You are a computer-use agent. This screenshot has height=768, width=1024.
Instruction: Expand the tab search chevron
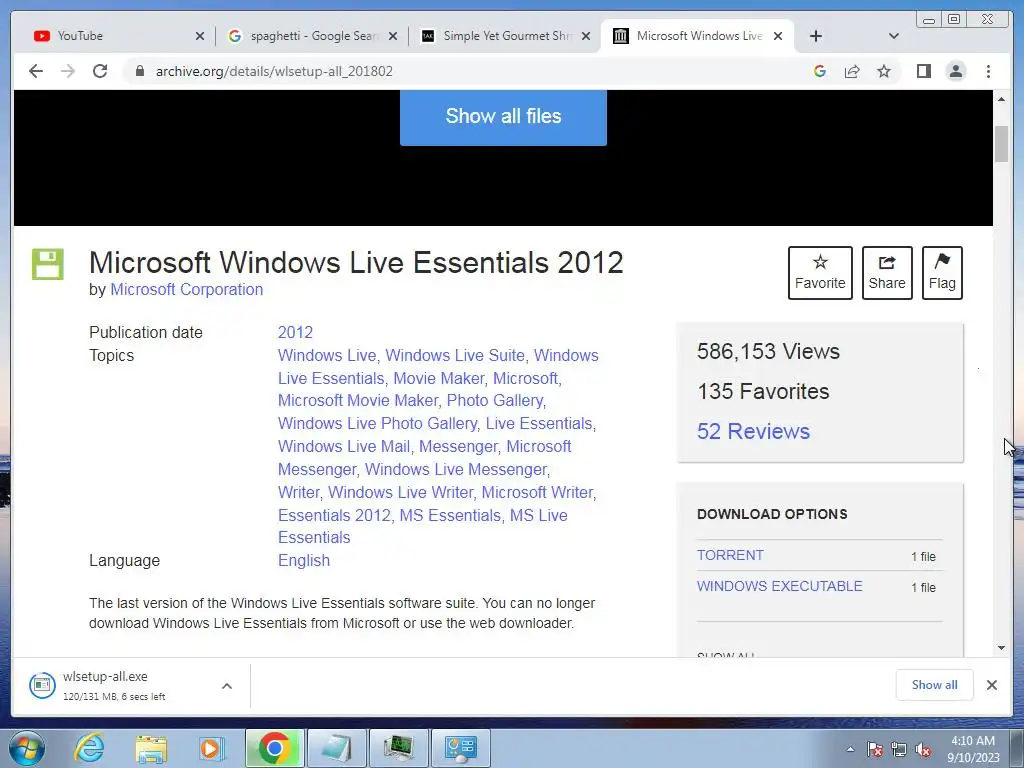tap(894, 36)
